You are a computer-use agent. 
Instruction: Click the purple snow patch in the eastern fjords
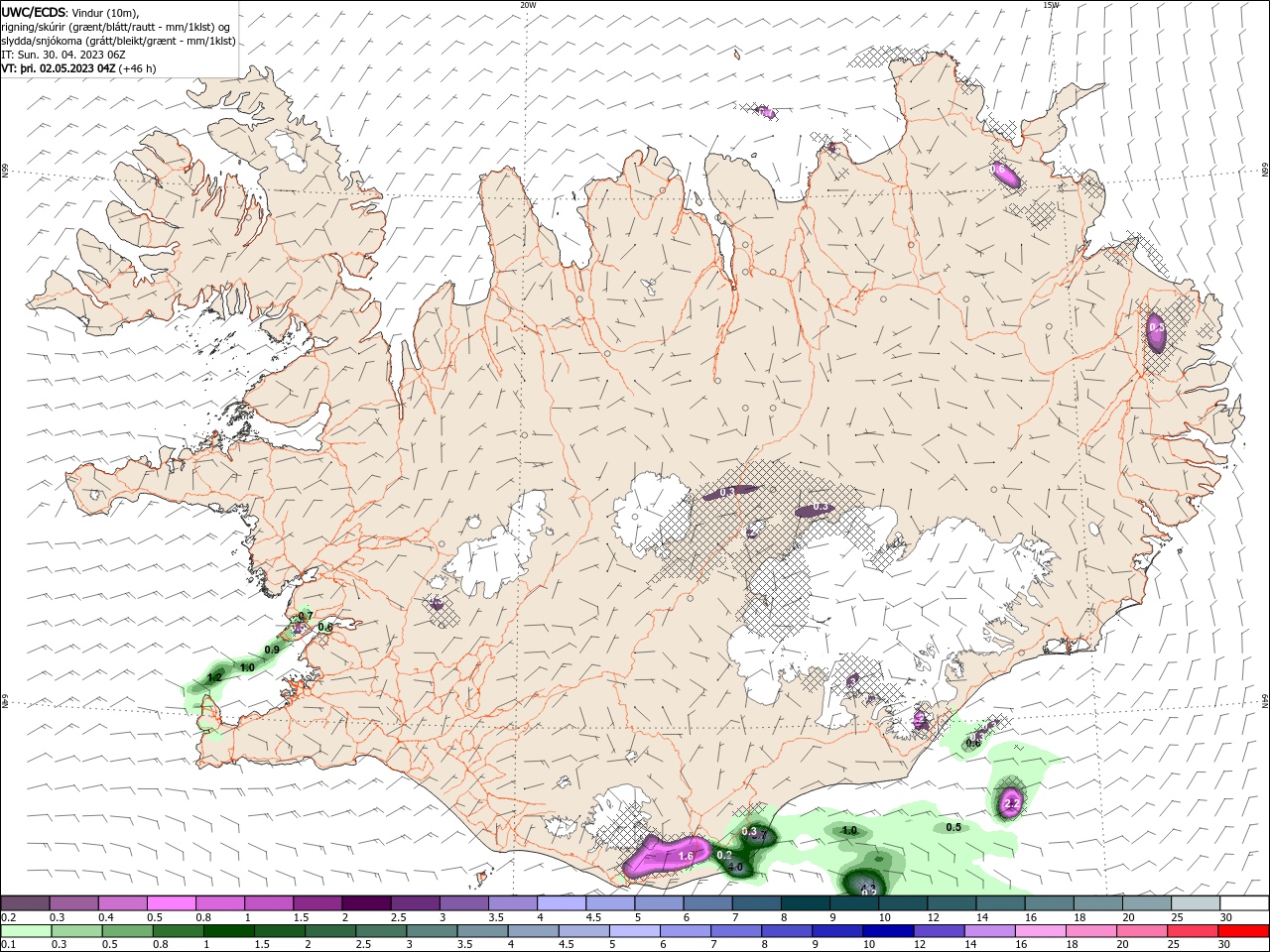[x=1157, y=331]
